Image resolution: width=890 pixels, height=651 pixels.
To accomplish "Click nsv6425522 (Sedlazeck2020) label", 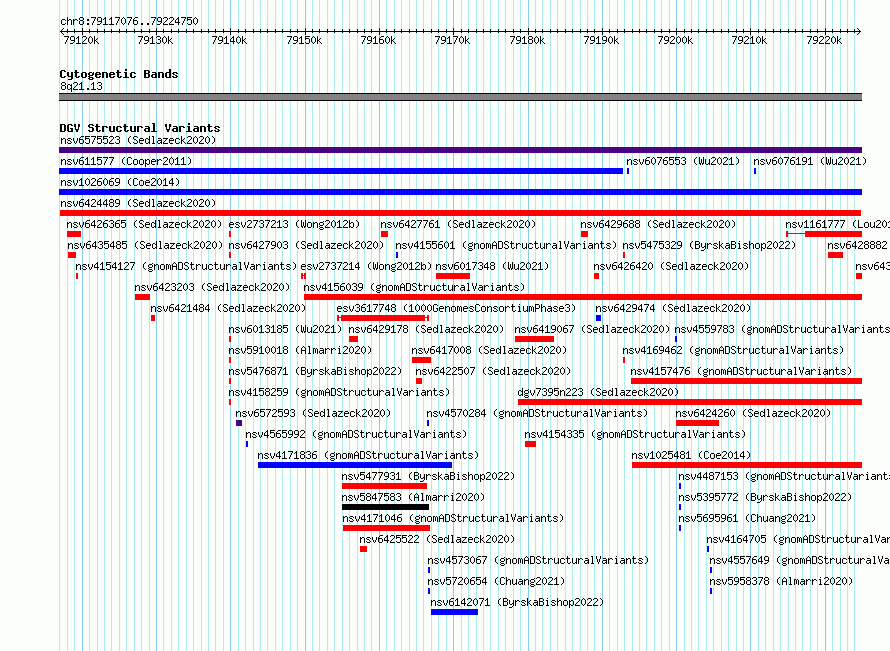I will click(x=437, y=539).
